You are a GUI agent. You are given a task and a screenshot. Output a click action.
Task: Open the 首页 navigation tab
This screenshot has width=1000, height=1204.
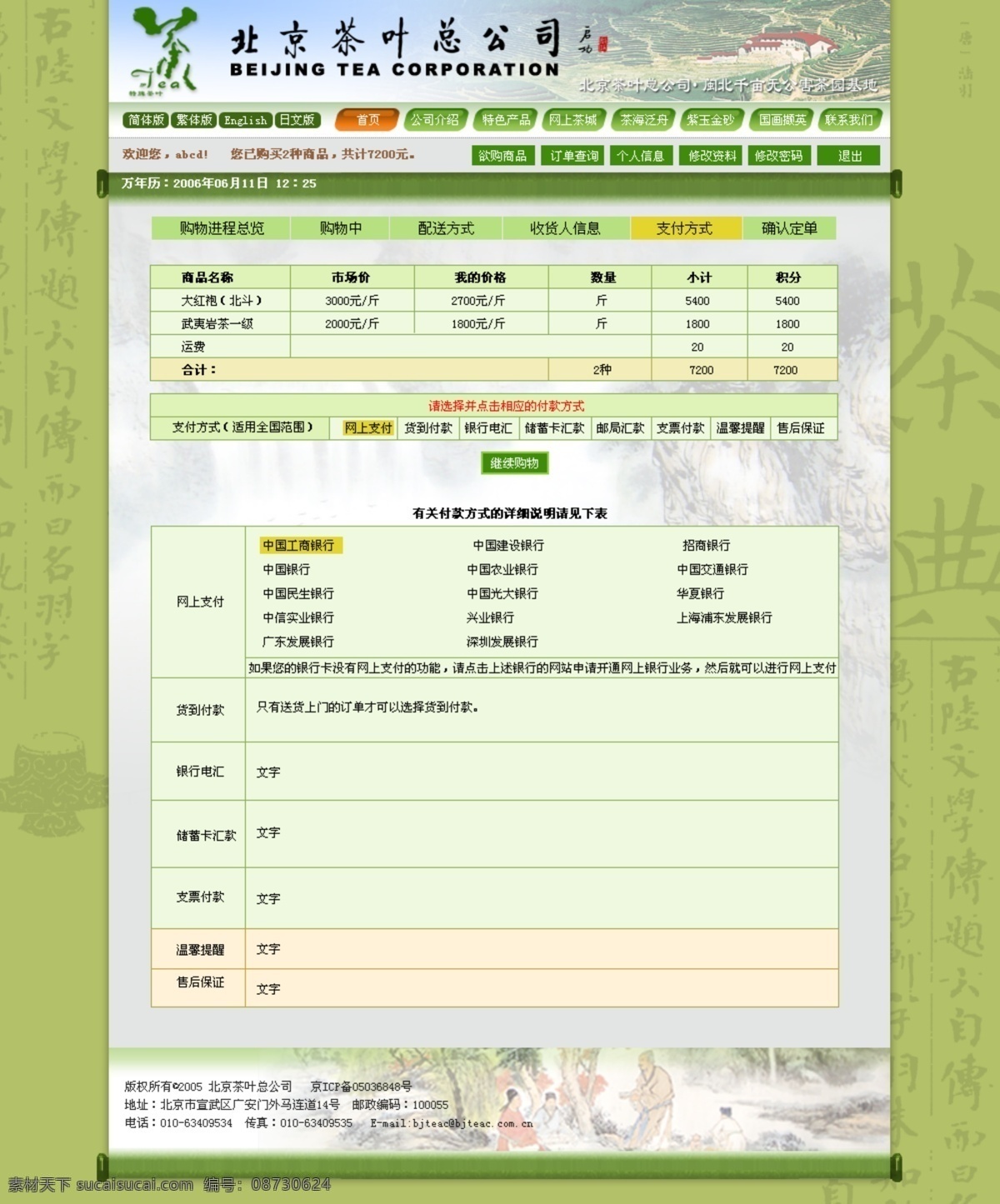[367, 120]
